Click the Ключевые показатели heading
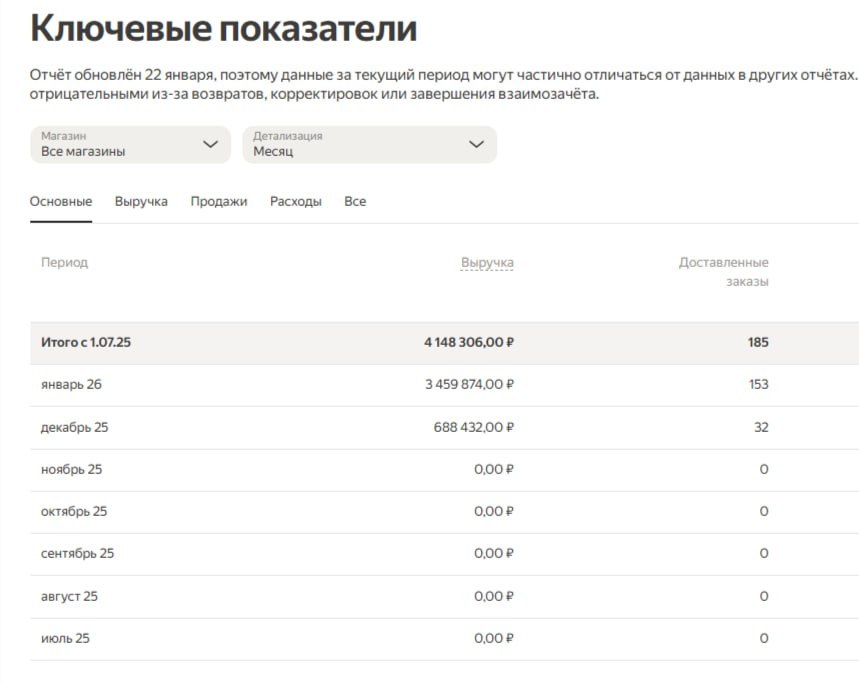859x683 pixels. (x=224, y=28)
